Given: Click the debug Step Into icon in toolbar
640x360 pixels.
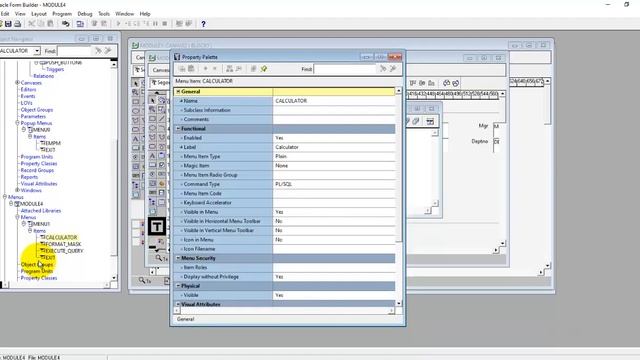Looking at the screenshot, I should pyautogui.click(x=128, y=24).
